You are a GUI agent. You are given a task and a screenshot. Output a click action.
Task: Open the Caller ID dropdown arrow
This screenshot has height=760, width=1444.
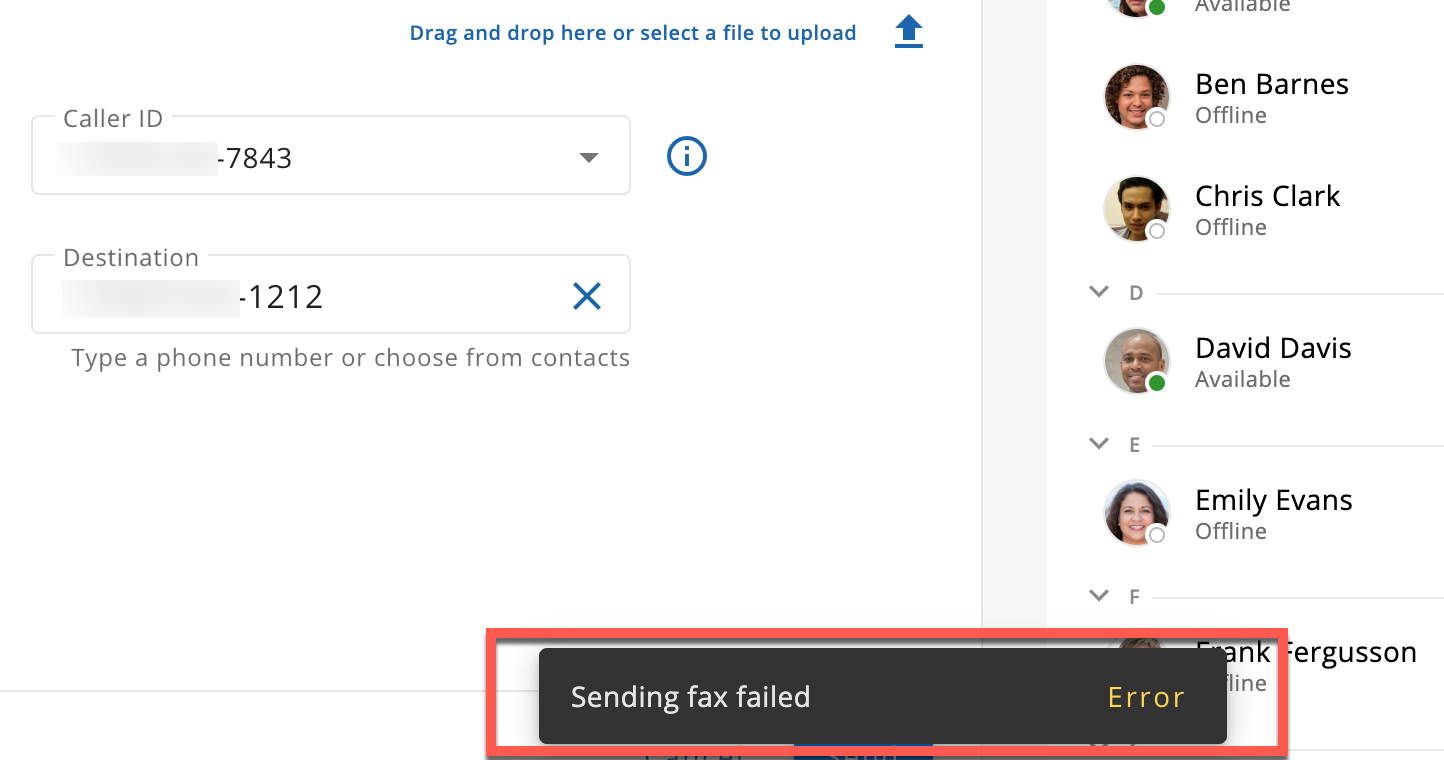tap(589, 158)
